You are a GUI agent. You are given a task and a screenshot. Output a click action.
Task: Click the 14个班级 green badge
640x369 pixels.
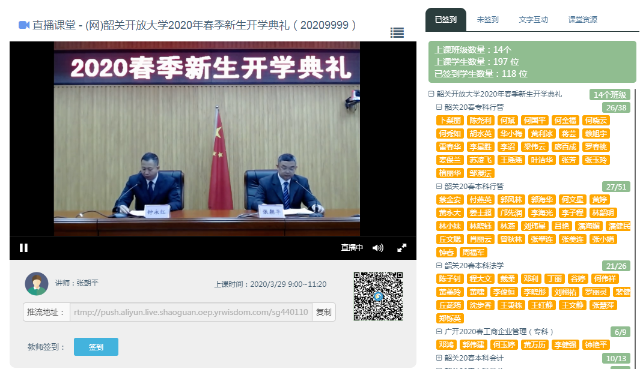click(610, 95)
